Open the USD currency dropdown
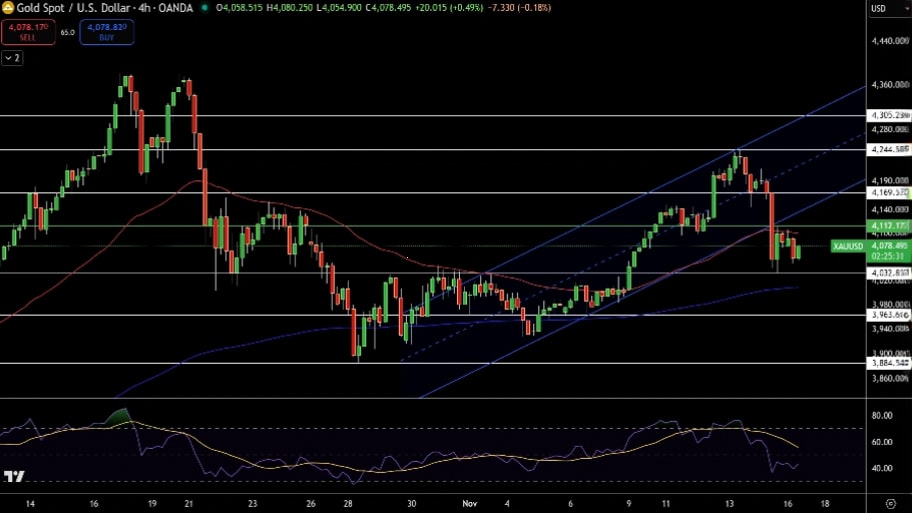This screenshot has width=912, height=513. tap(878, 9)
